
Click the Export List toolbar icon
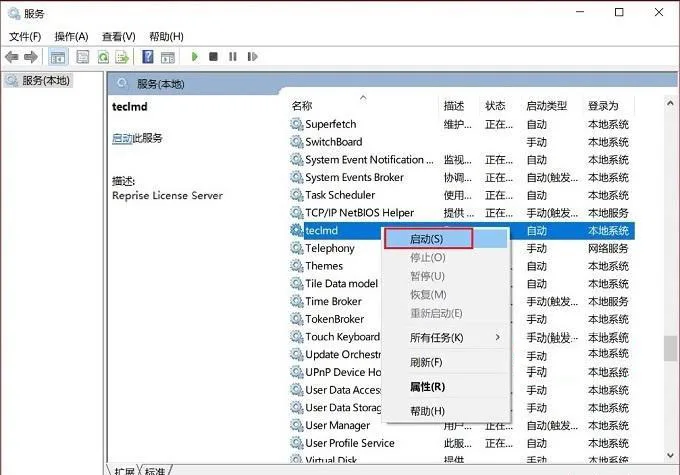click(x=122, y=57)
